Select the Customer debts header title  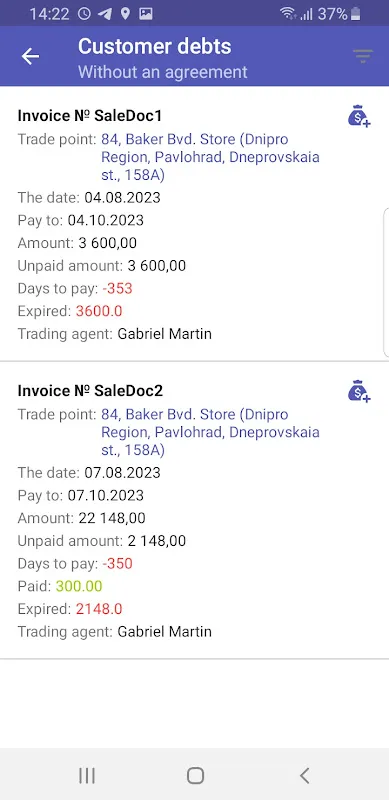point(155,46)
